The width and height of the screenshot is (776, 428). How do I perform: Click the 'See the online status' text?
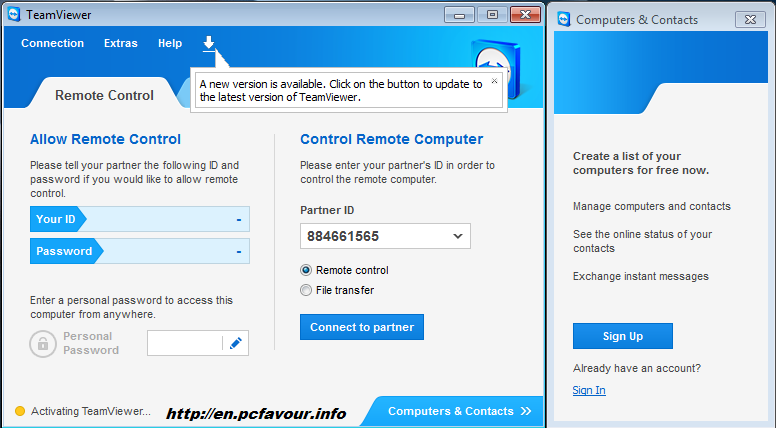(642, 241)
